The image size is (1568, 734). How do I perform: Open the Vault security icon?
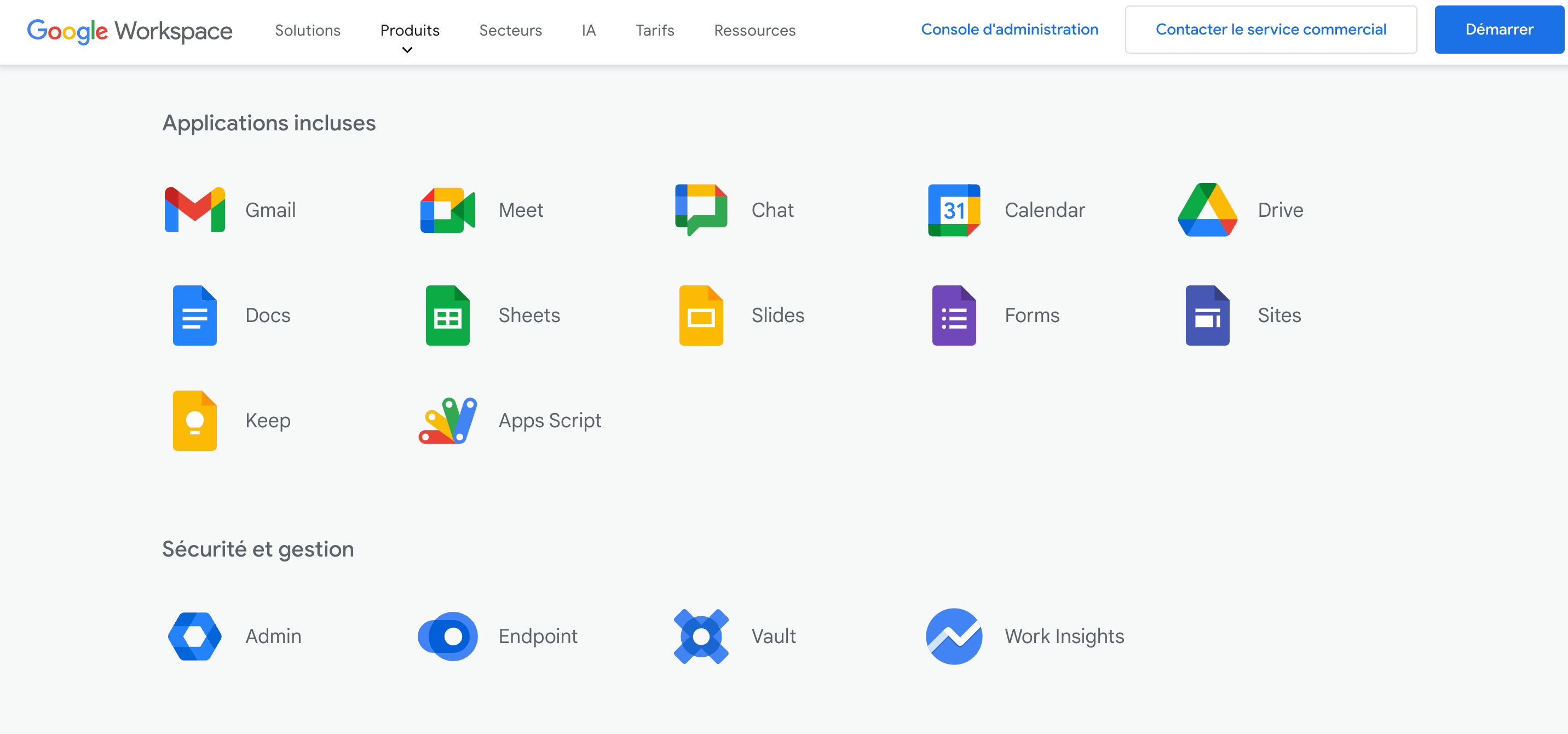tap(701, 636)
